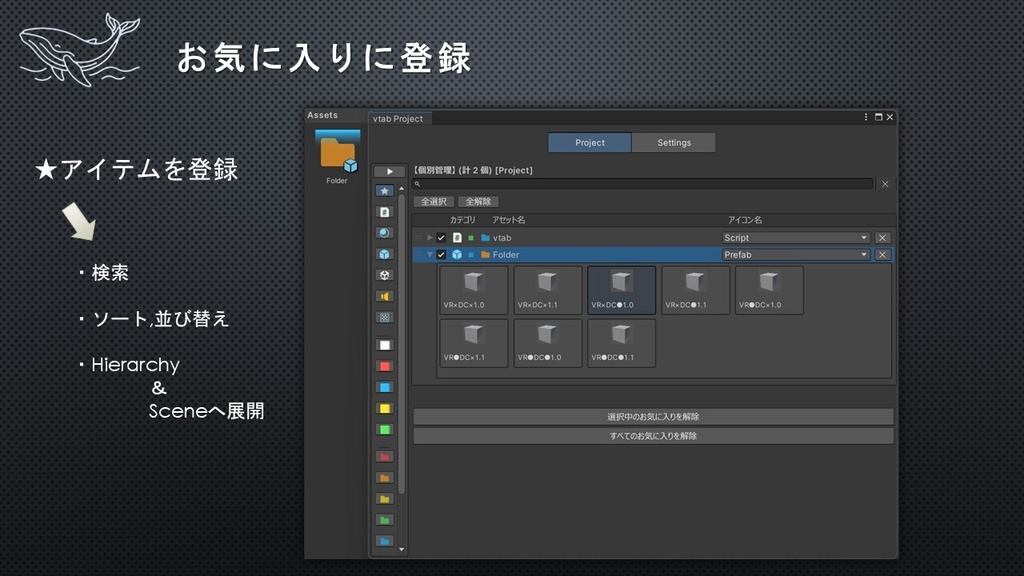Click the vtab Project window tab

[x=398, y=118]
